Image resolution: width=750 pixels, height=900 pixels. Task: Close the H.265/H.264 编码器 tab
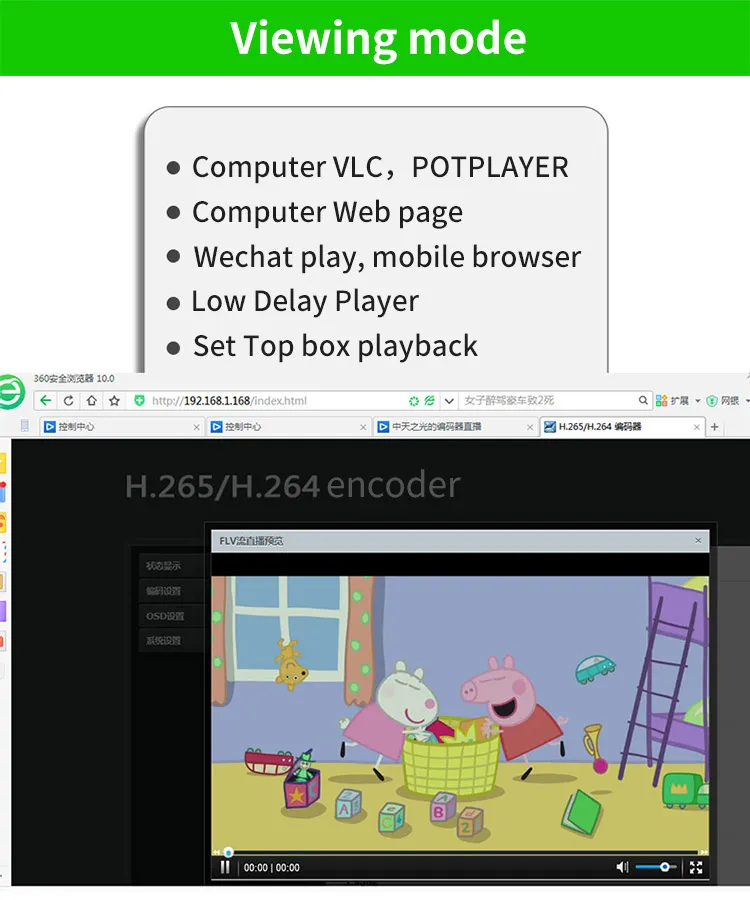pyautogui.click(x=696, y=427)
